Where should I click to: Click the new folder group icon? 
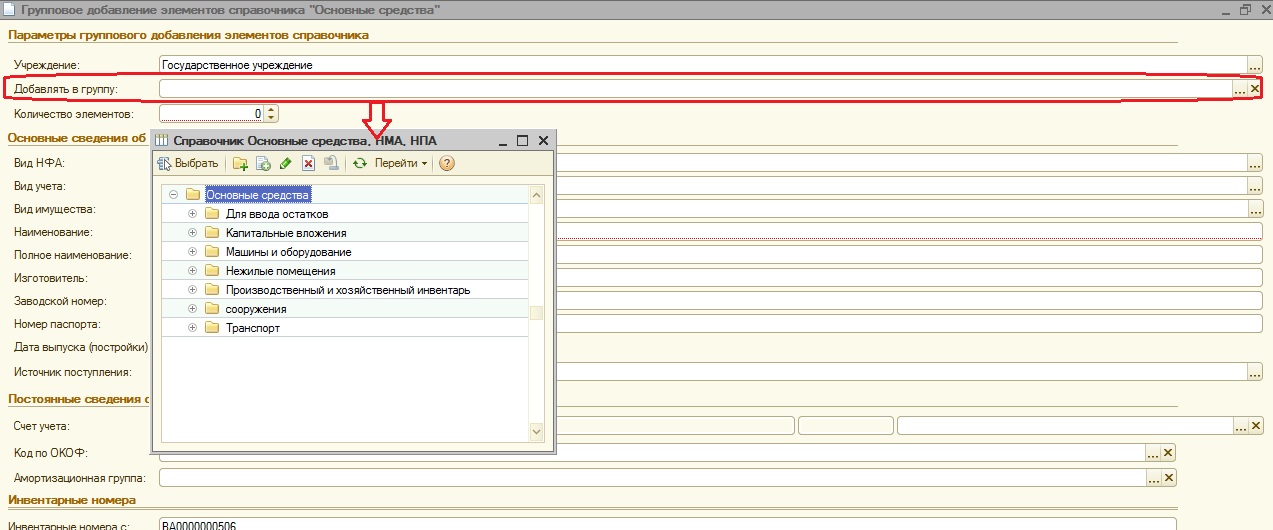pos(240,163)
